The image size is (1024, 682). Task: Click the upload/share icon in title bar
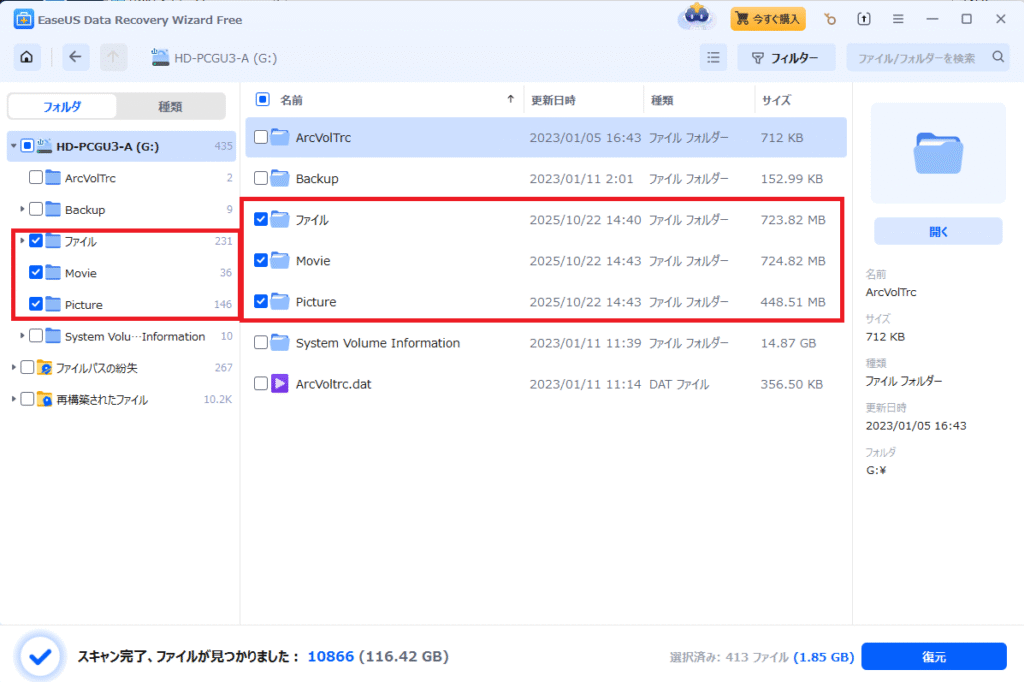tap(864, 19)
